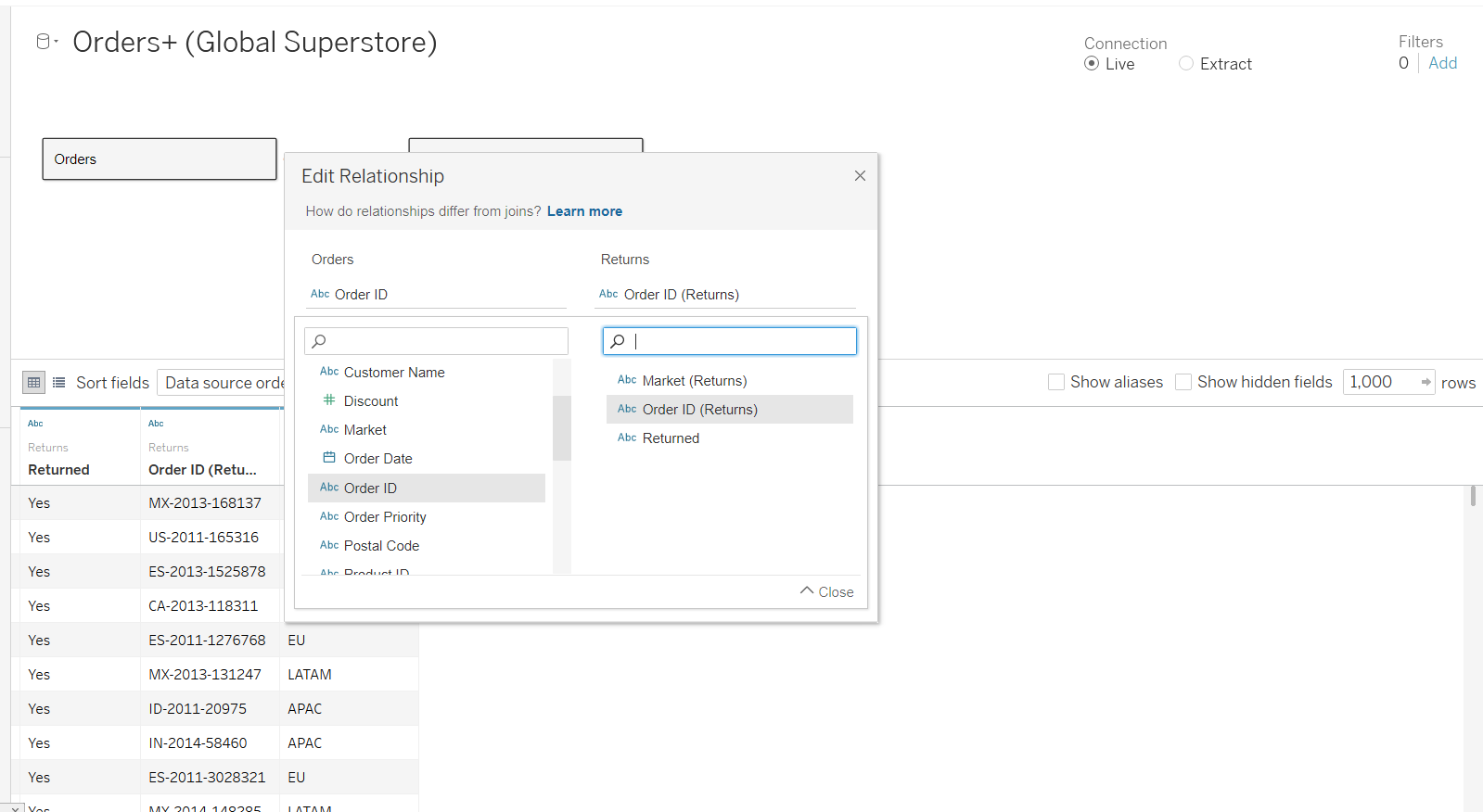Choose Discount in Orders field list

[x=427, y=401]
